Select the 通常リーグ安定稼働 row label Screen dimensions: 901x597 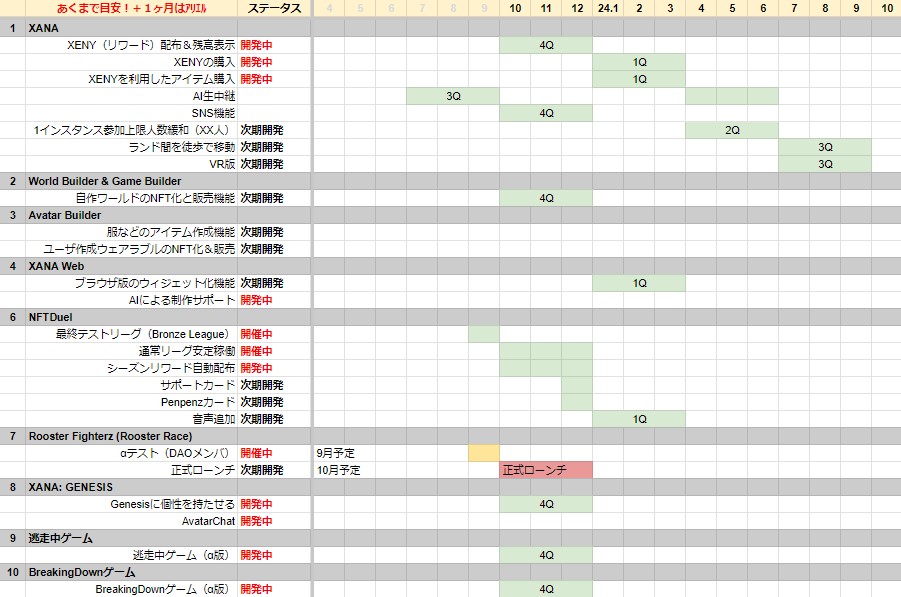coord(187,351)
